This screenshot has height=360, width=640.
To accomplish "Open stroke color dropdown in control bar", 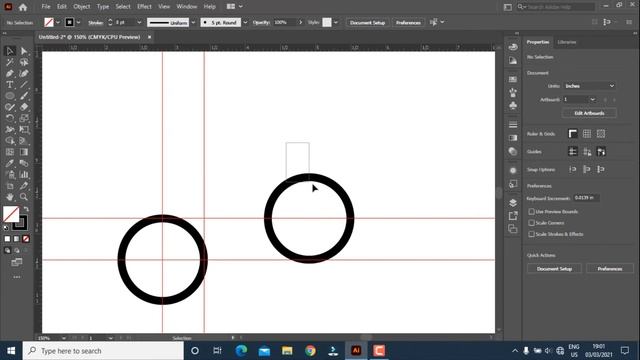I will point(78,22).
